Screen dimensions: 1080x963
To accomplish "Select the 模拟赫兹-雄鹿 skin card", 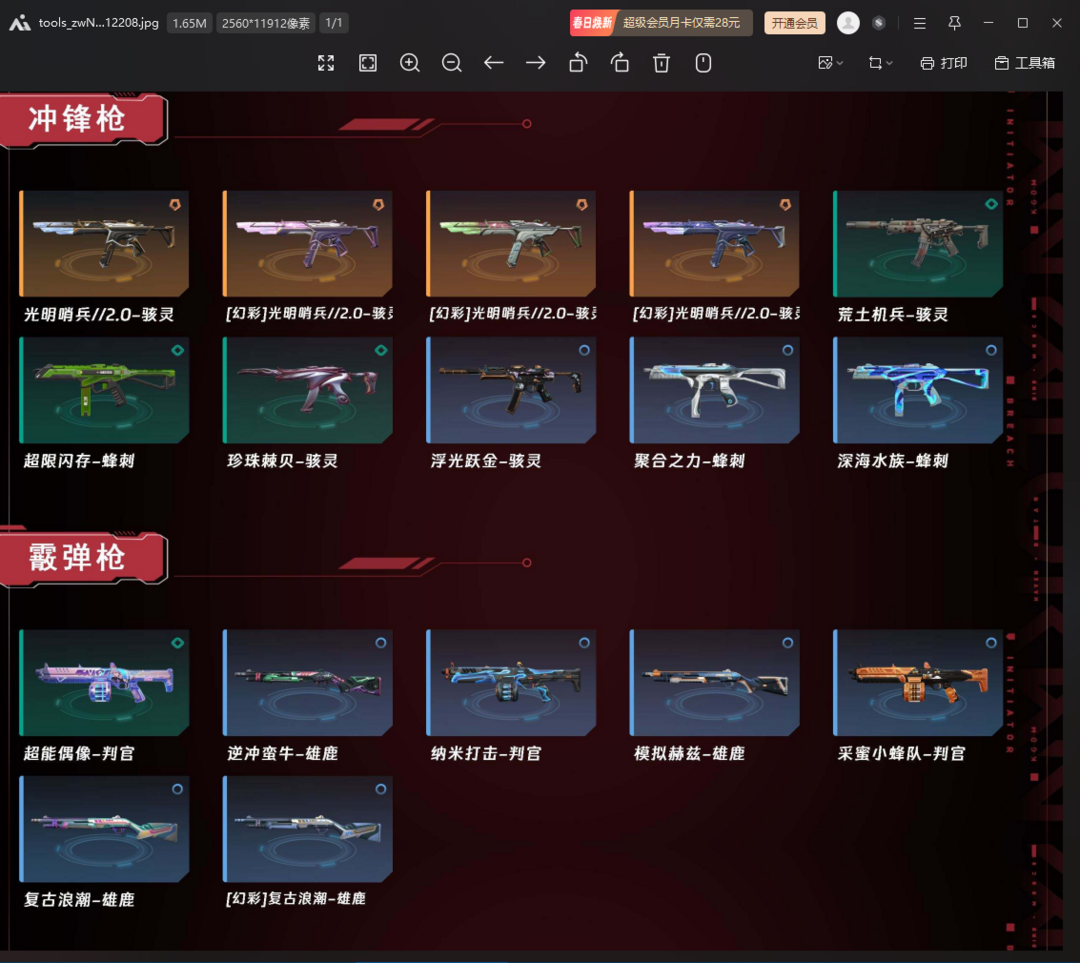I will 714,683.
